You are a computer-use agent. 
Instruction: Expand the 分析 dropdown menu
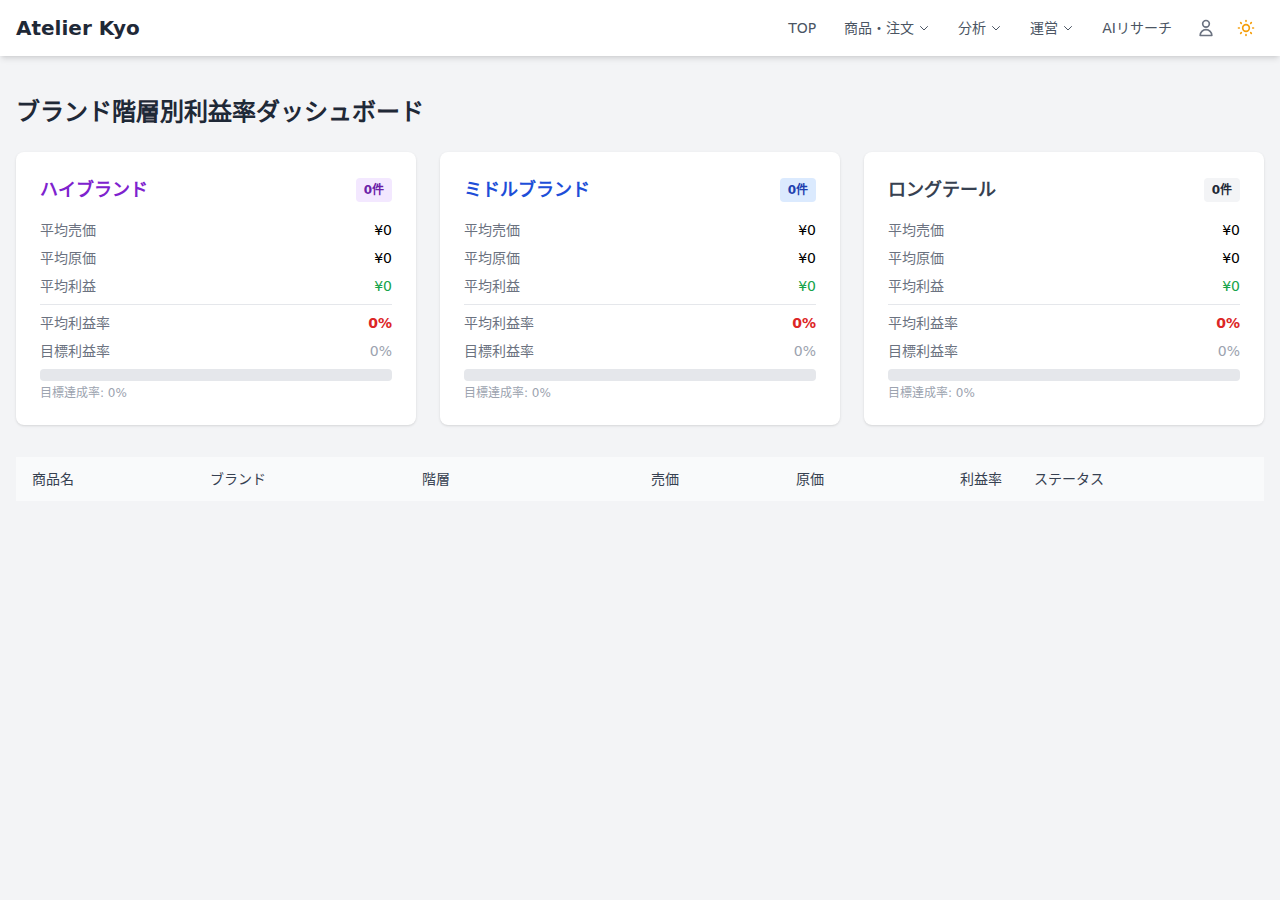[979, 28]
